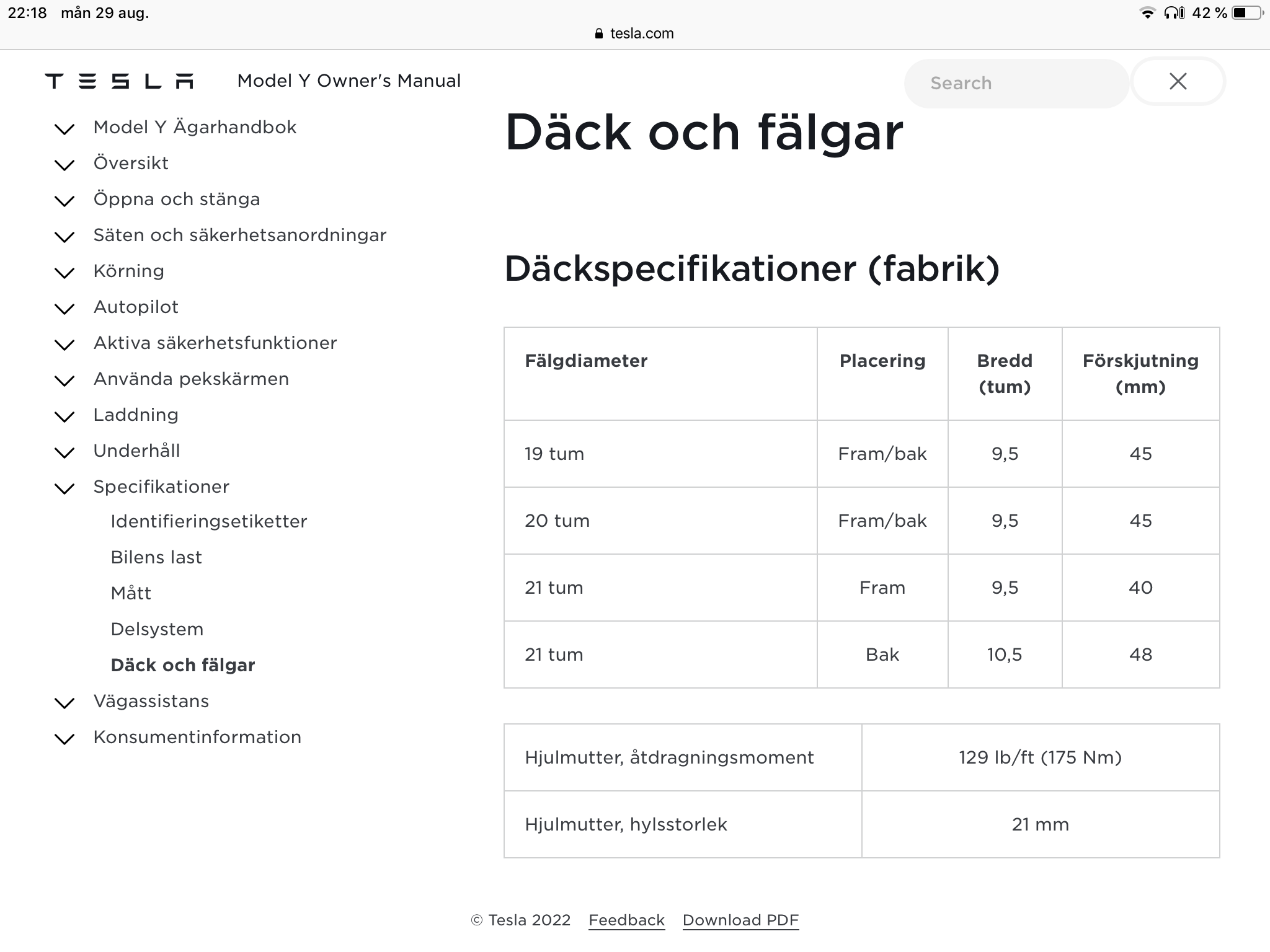Tap the Wi-Fi status icon
Screen dimensions: 1270x952
(1148, 13)
